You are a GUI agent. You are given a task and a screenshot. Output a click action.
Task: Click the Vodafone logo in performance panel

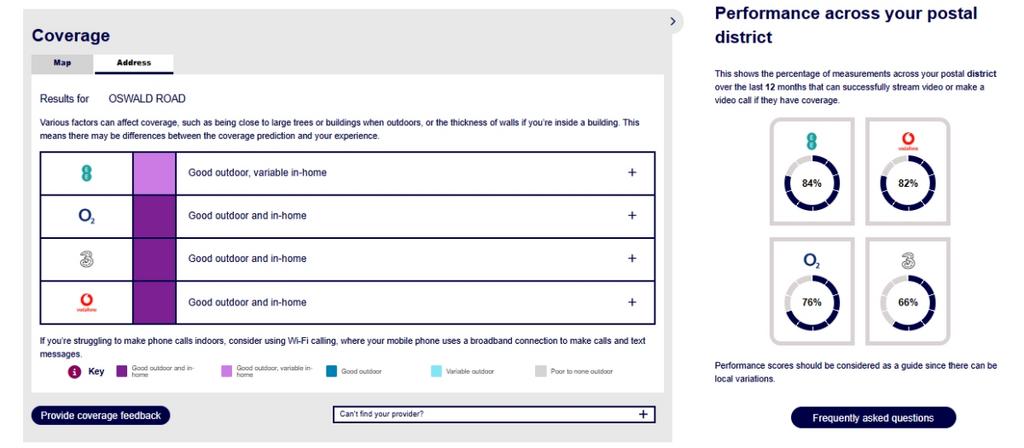click(x=908, y=141)
